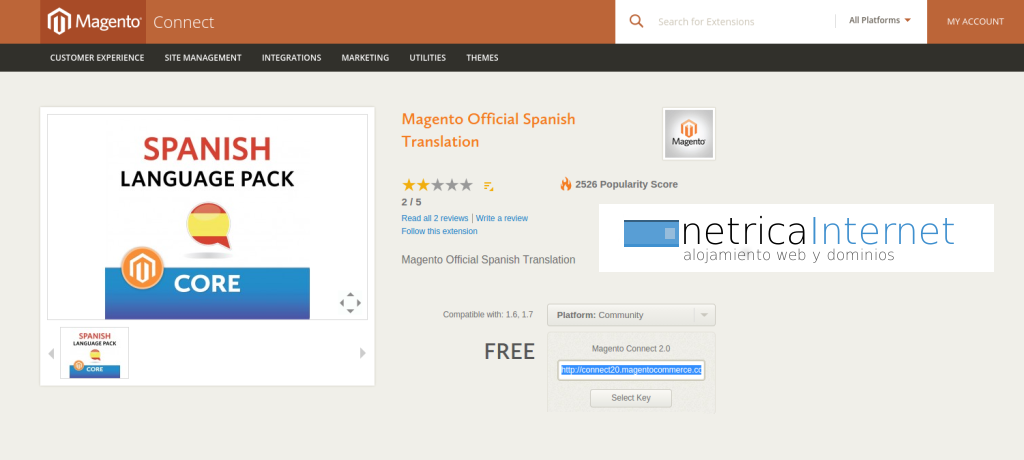Image resolution: width=1024 pixels, height=460 pixels.
Task: Click the image enlarge arrows icon
Action: click(350, 303)
